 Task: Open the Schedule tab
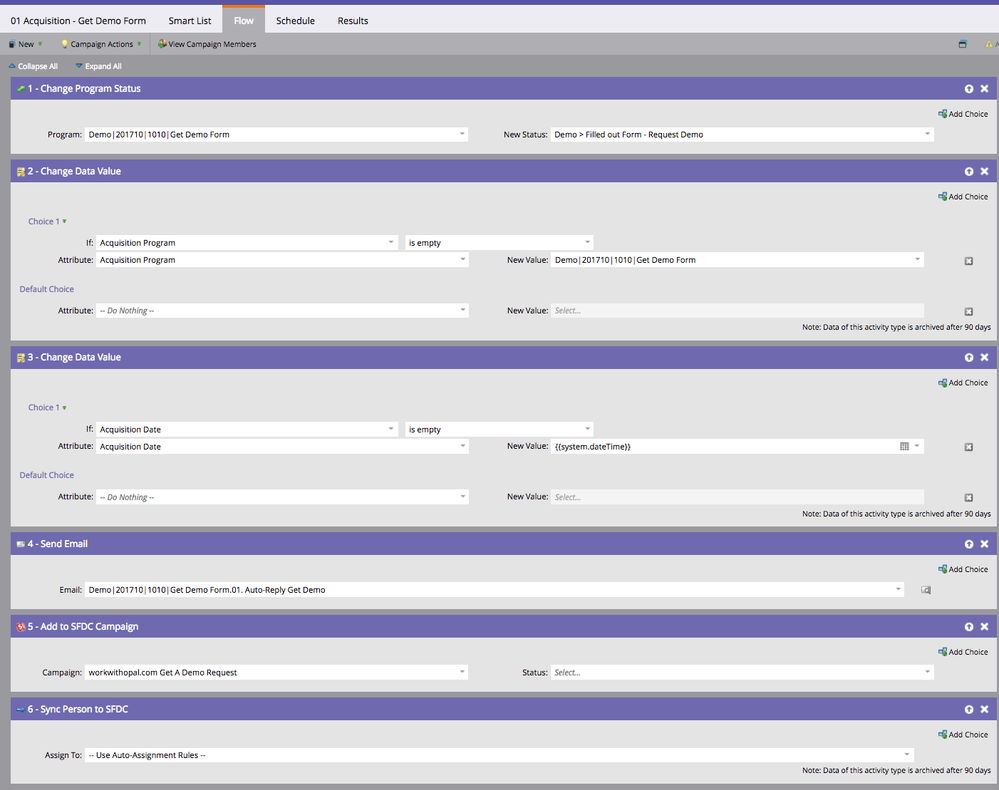(x=295, y=20)
